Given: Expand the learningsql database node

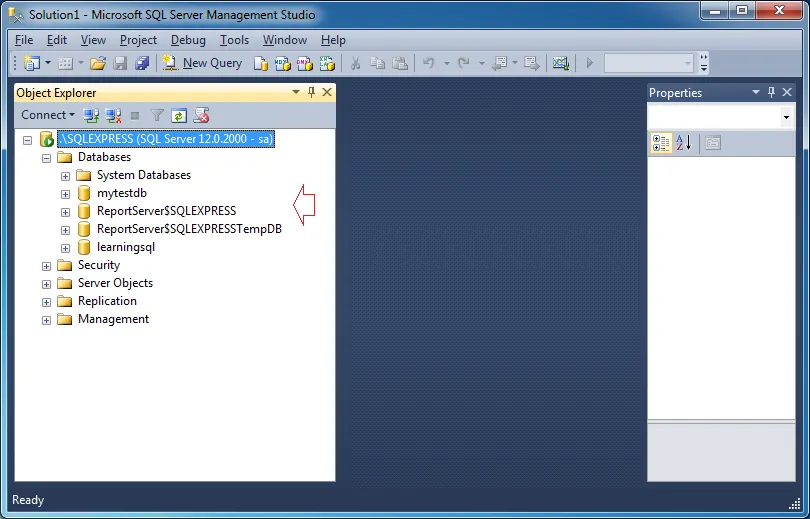Looking at the screenshot, I should click(x=65, y=248).
